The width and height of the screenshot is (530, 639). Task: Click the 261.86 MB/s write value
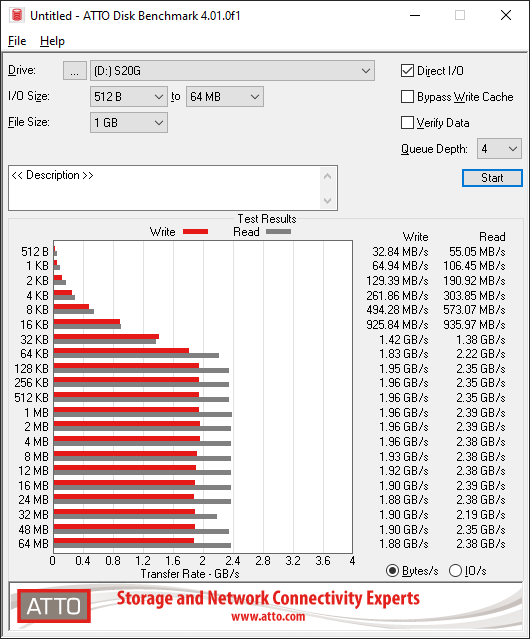click(397, 295)
